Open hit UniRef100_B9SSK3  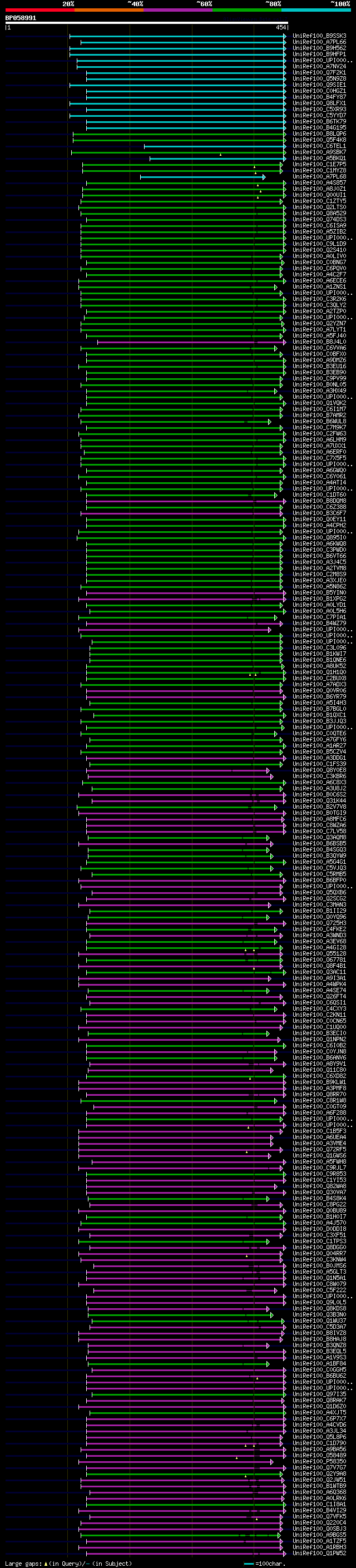[319, 36]
